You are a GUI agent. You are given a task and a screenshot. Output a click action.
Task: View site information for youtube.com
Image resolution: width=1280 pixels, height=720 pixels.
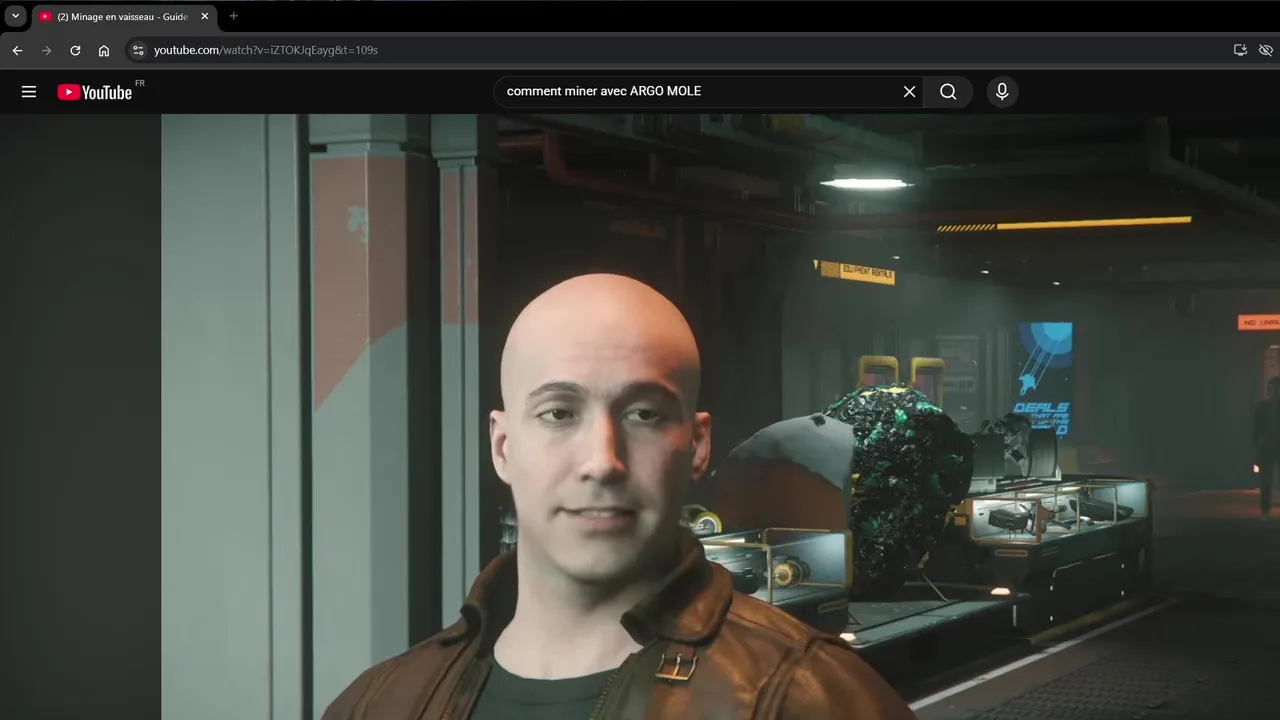[138, 50]
